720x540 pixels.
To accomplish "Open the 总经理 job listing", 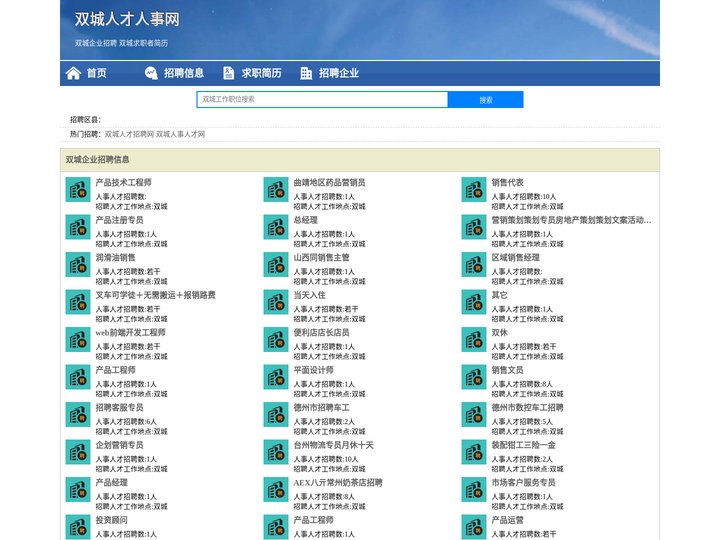I will click(305, 220).
